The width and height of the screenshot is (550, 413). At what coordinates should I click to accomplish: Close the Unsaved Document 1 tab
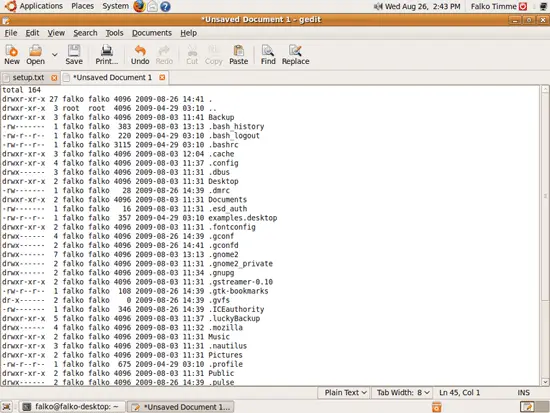click(x=162, y=77)
